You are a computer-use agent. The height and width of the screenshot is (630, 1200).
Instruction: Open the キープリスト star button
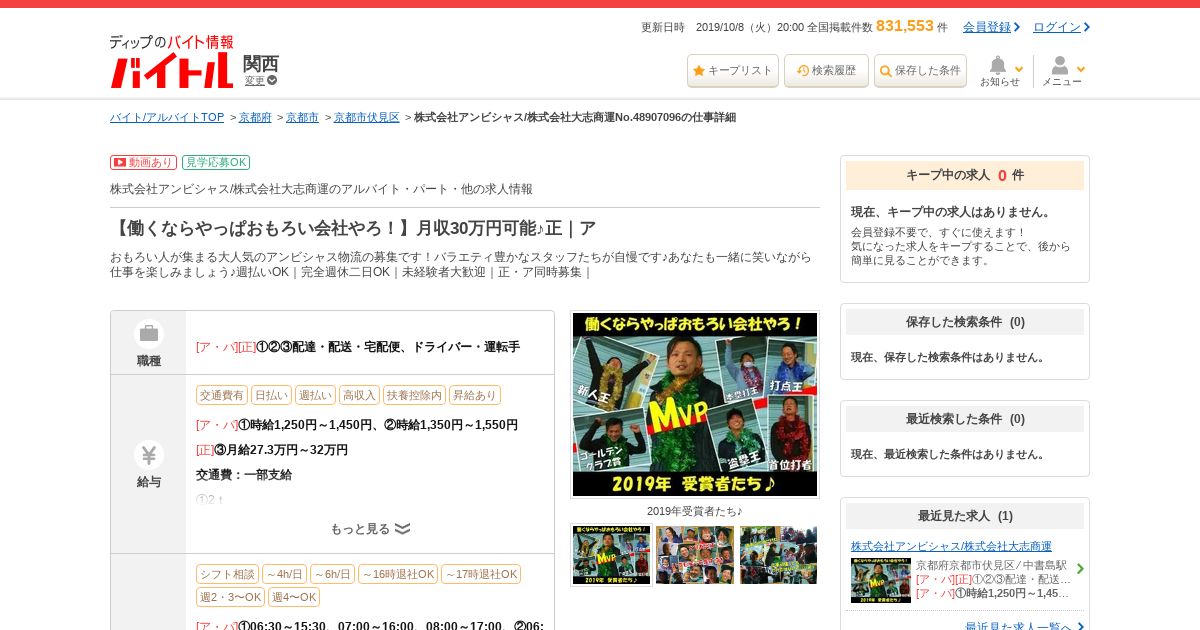pos(732,71)
